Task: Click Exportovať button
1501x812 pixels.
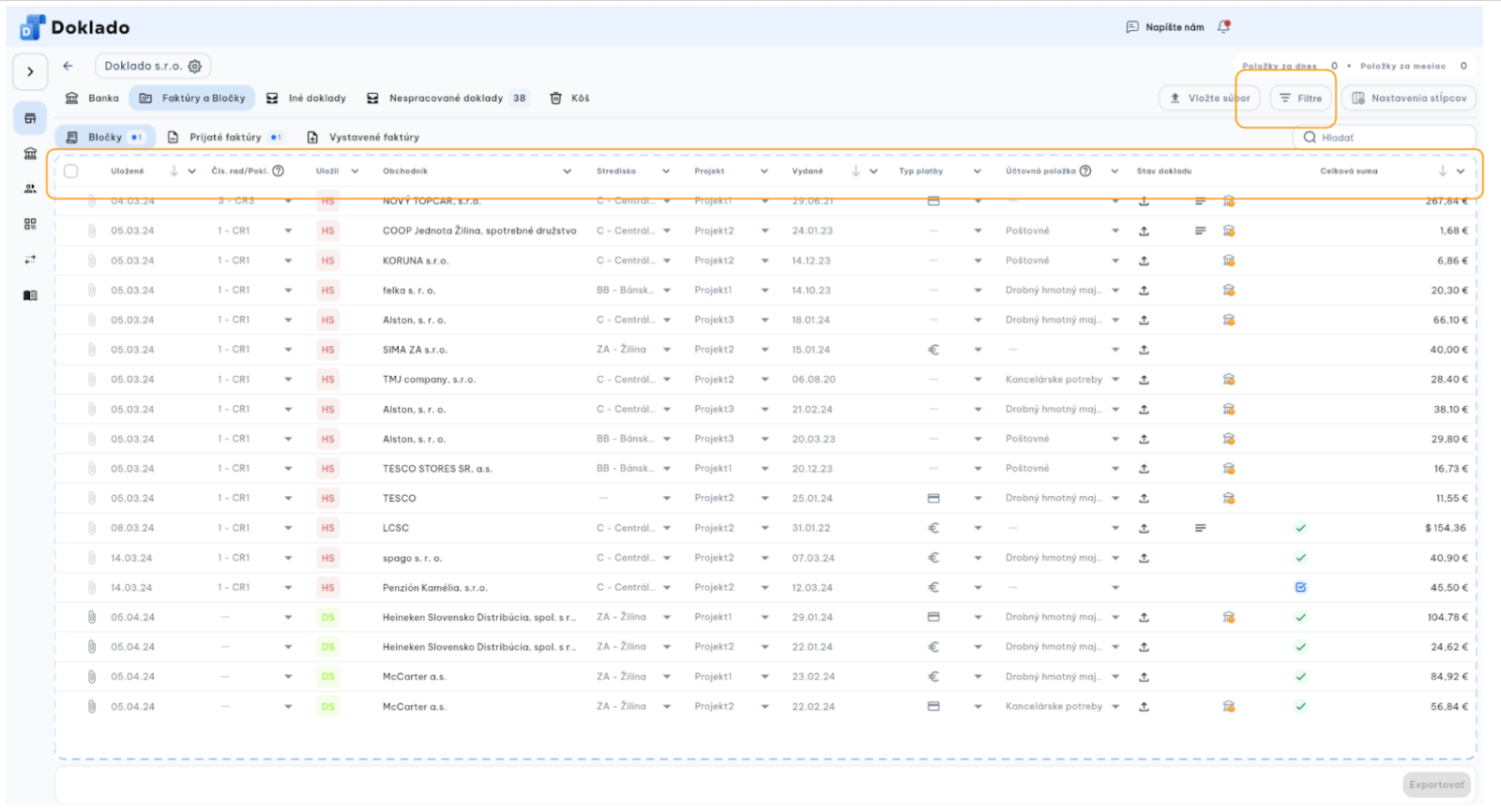Action: click(x=1436, y=785)
